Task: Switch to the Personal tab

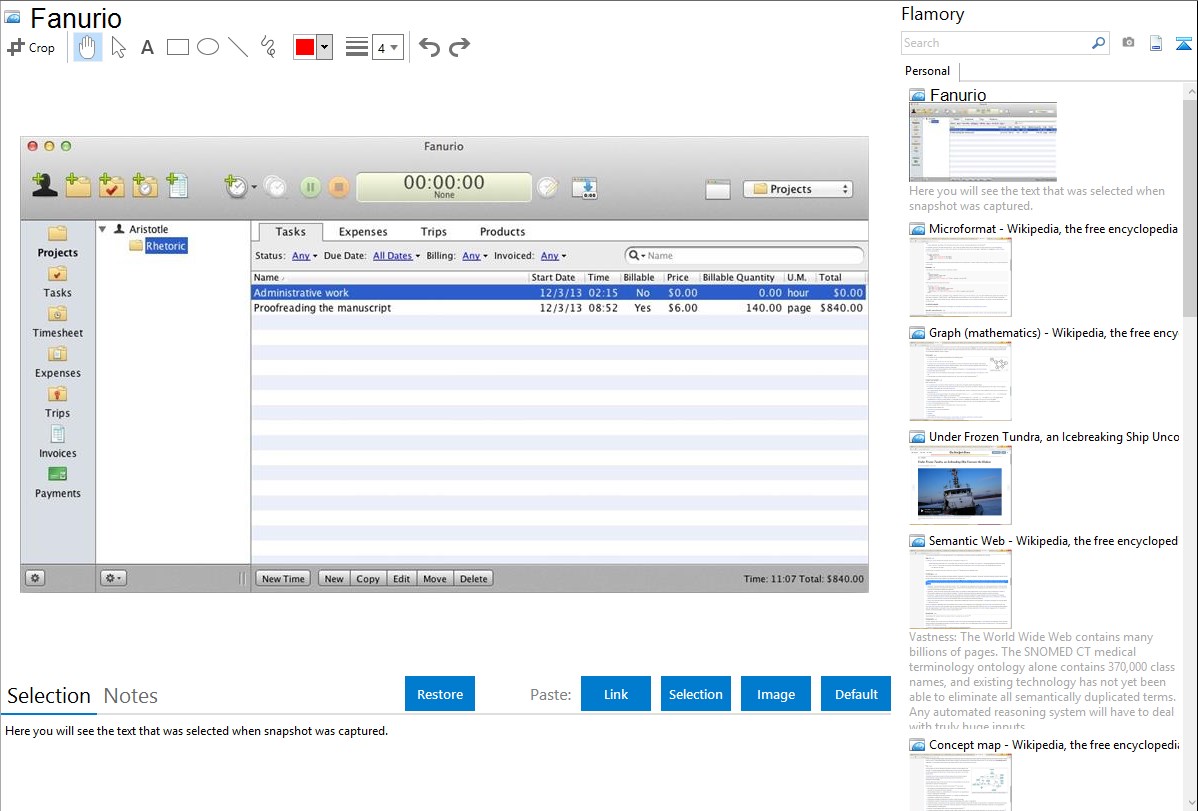Action: click(928, 71)
